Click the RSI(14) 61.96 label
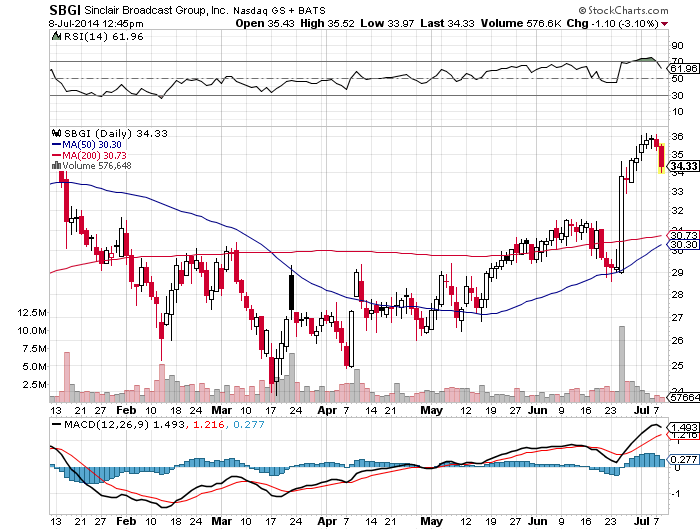The width and height of the screenshot is (700, 530). [104, 37]
